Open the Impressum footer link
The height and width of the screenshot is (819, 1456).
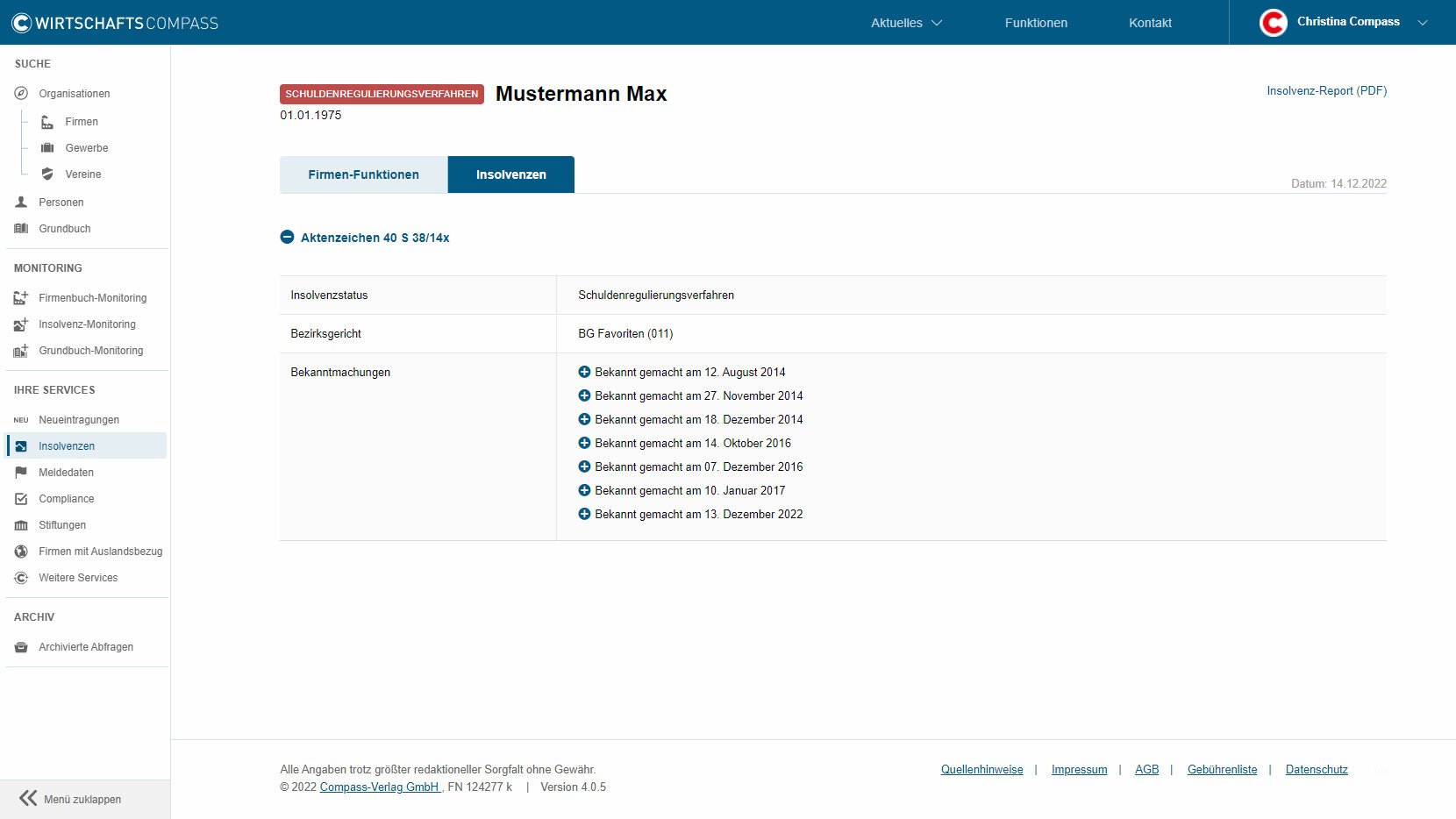click(x=1079, y=770)
